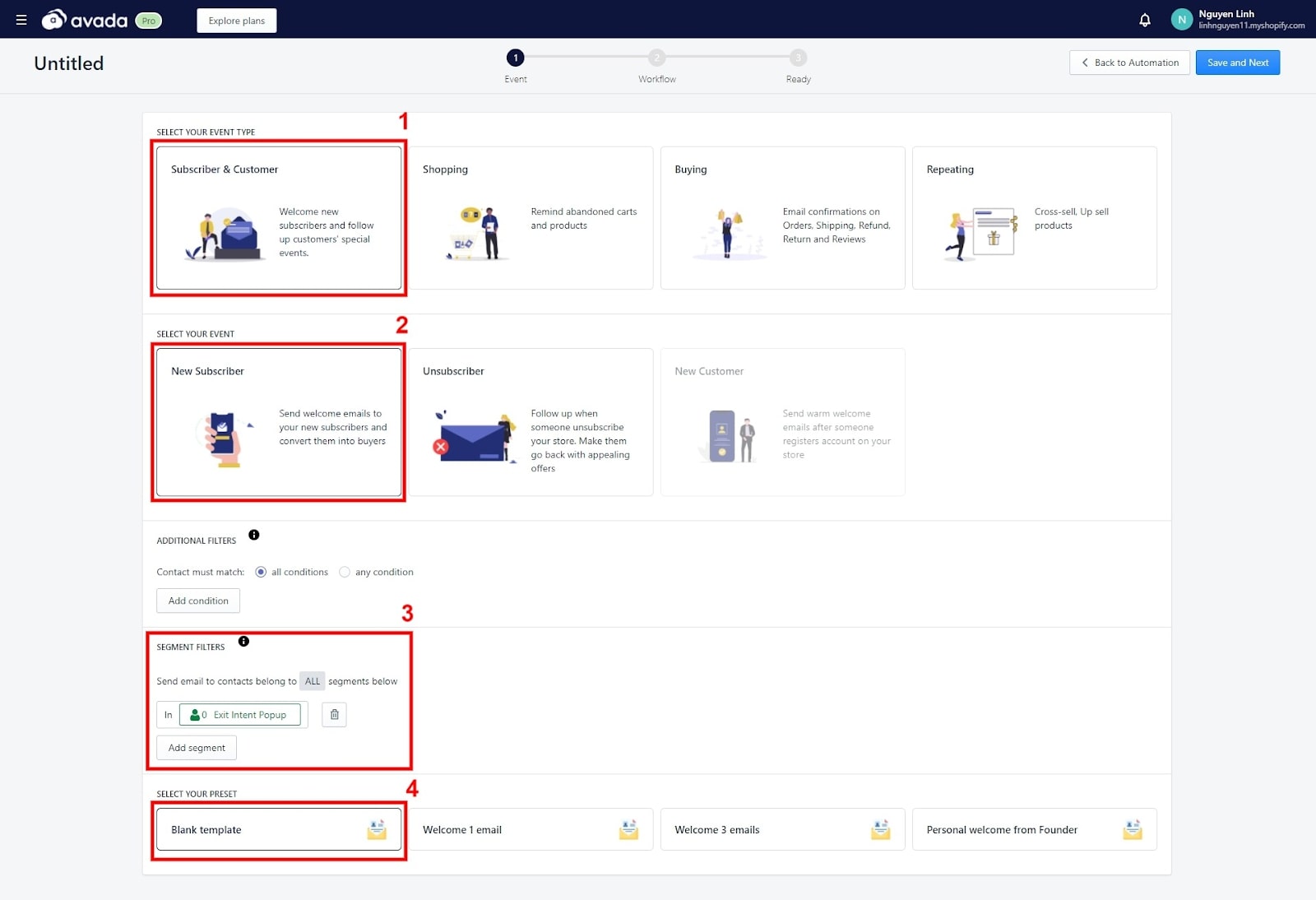The height and width of the screenshot is (900, 1316).
Task: Select the "all conditions" radio option
Action: [261, 572]
